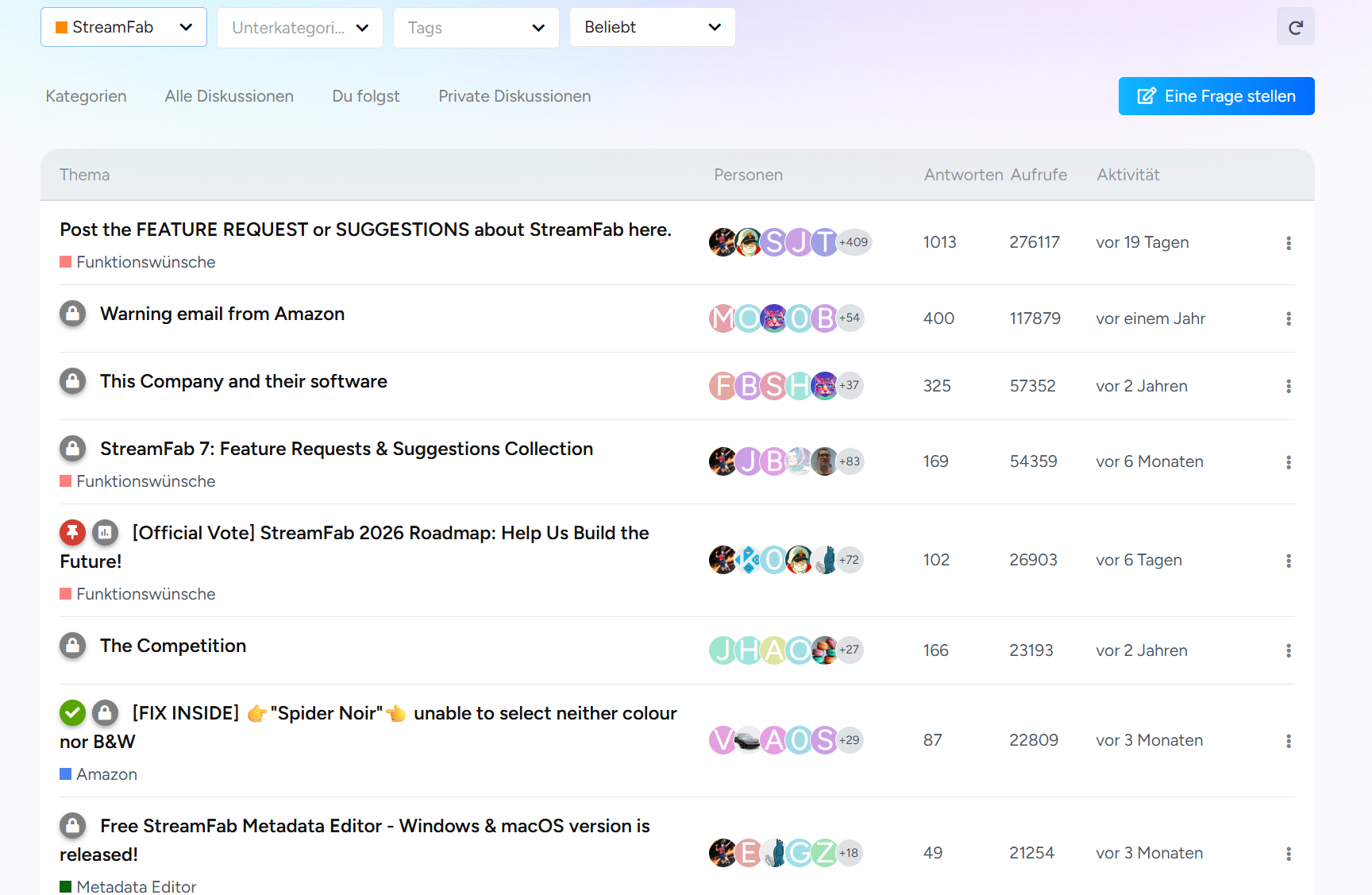Open the StreamFab category dropdown
Screen dimensions: 1372x895
point(124,27)
